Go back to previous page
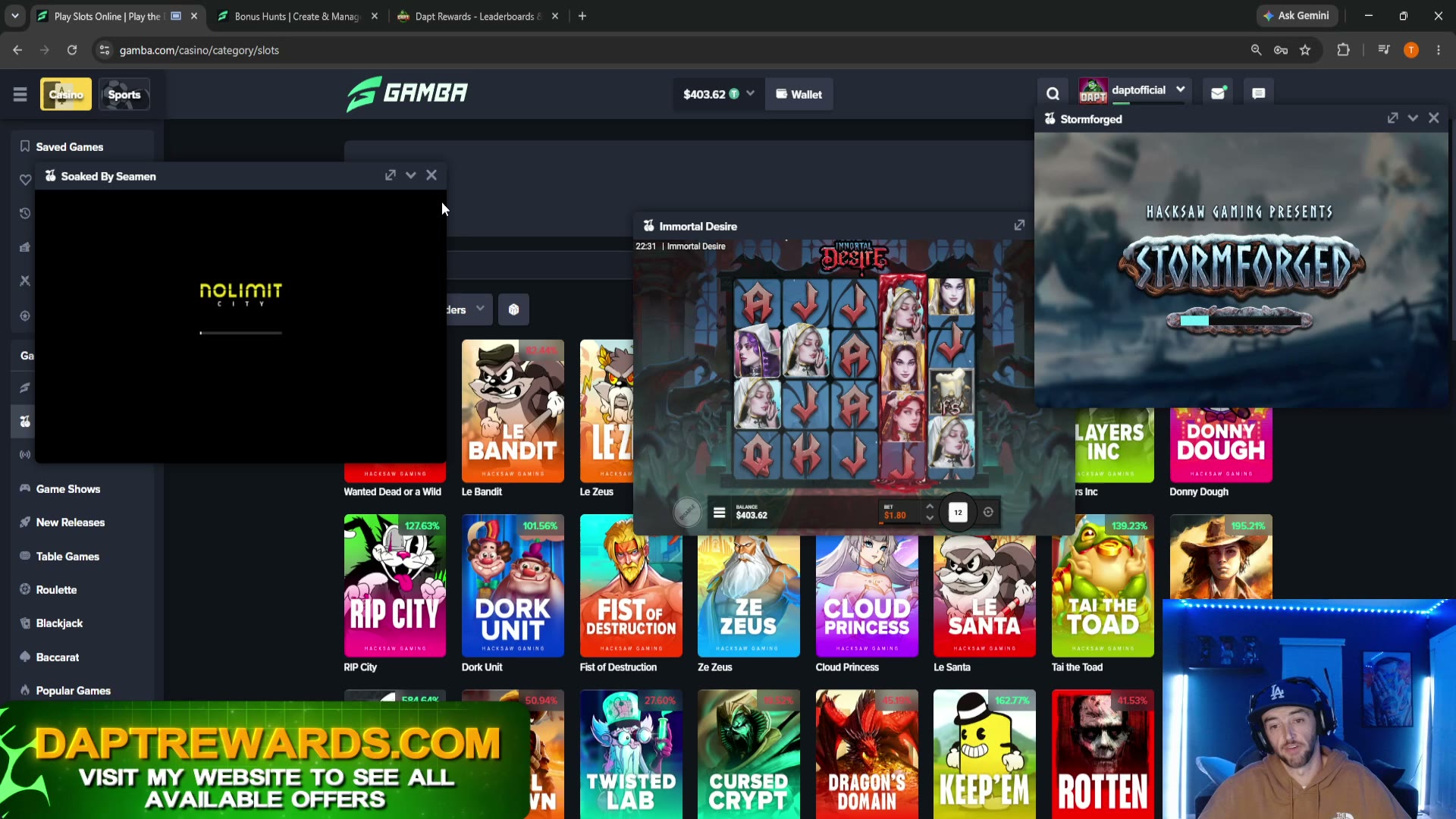The image size is (1456, 819). tap(17, 50)
